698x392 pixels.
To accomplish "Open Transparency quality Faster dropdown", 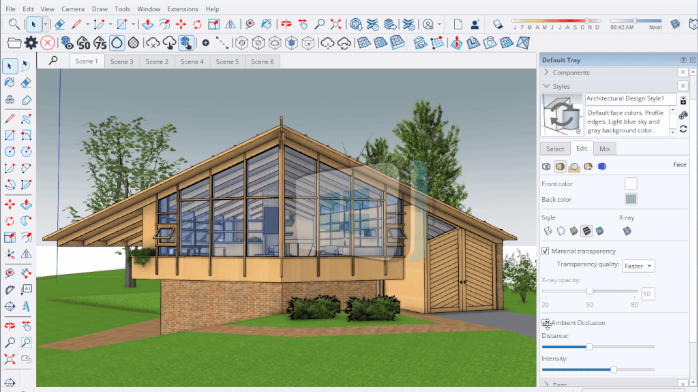I will [x=638, y=266].
